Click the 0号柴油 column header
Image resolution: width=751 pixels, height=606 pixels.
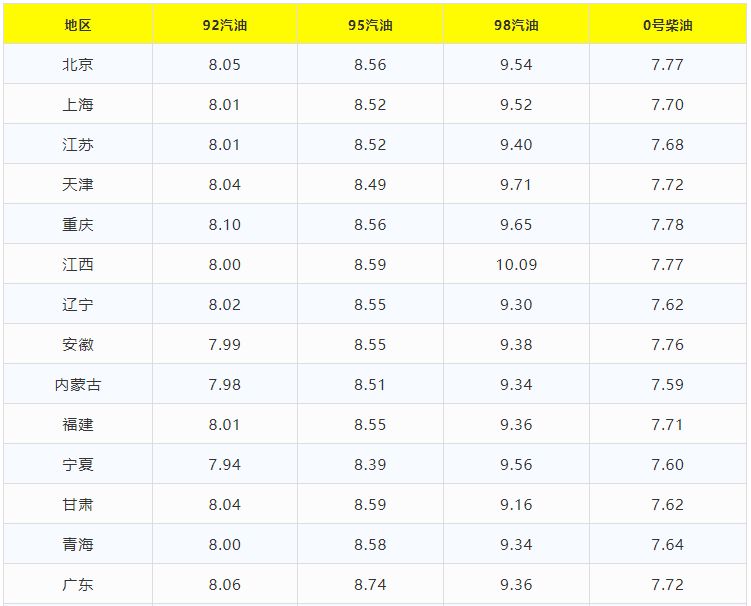[667, 25]
